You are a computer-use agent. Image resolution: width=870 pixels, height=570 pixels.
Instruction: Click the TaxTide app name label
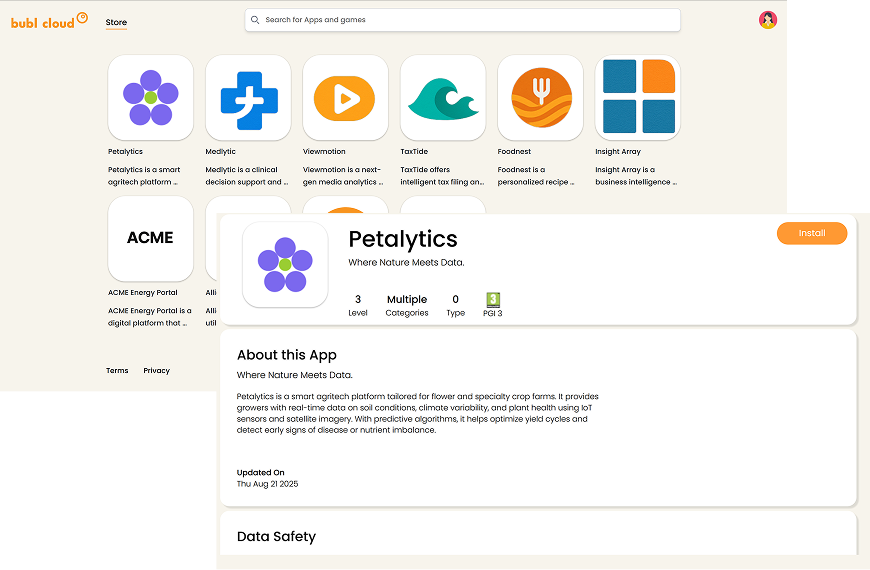coord(414,152)
